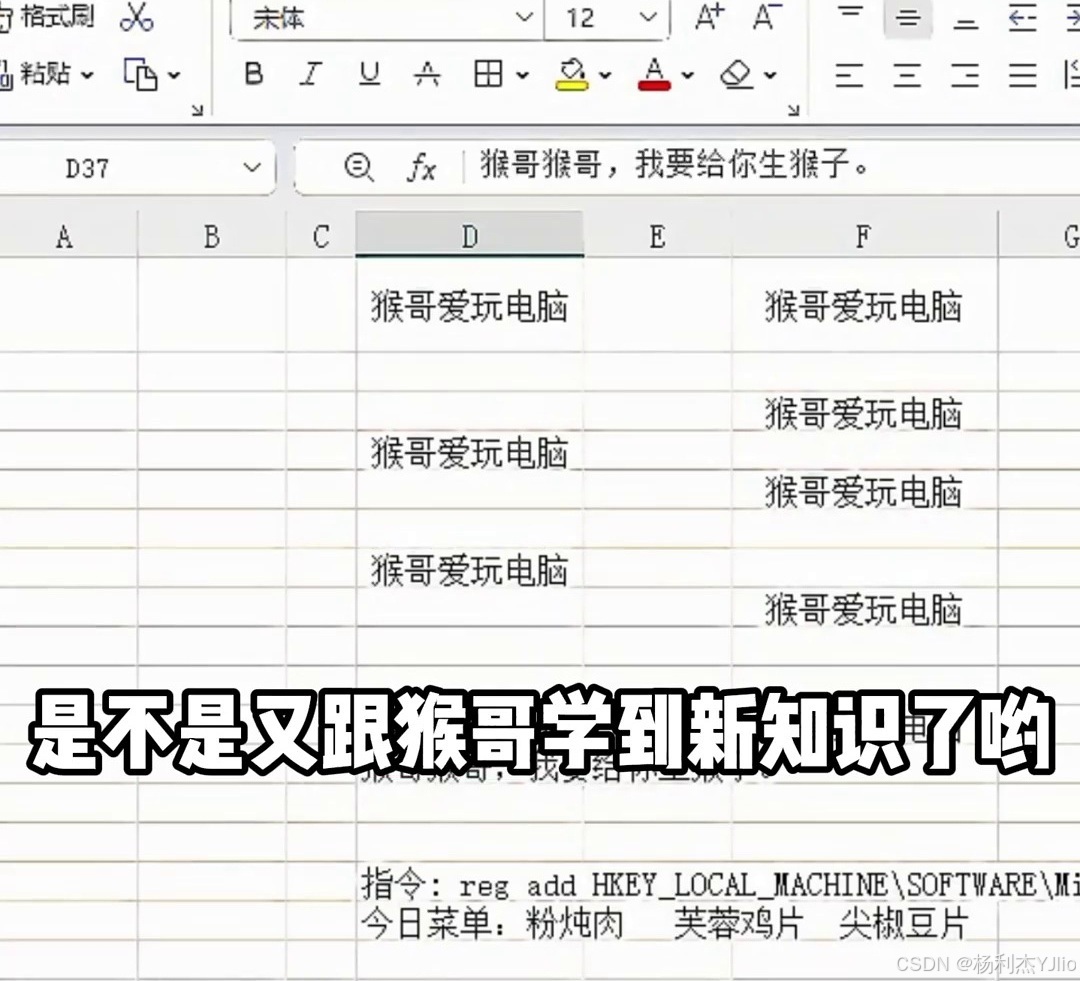Click formula bar text 猴哥猴哥，我要给你生猴子。

[x=674, y=165]
